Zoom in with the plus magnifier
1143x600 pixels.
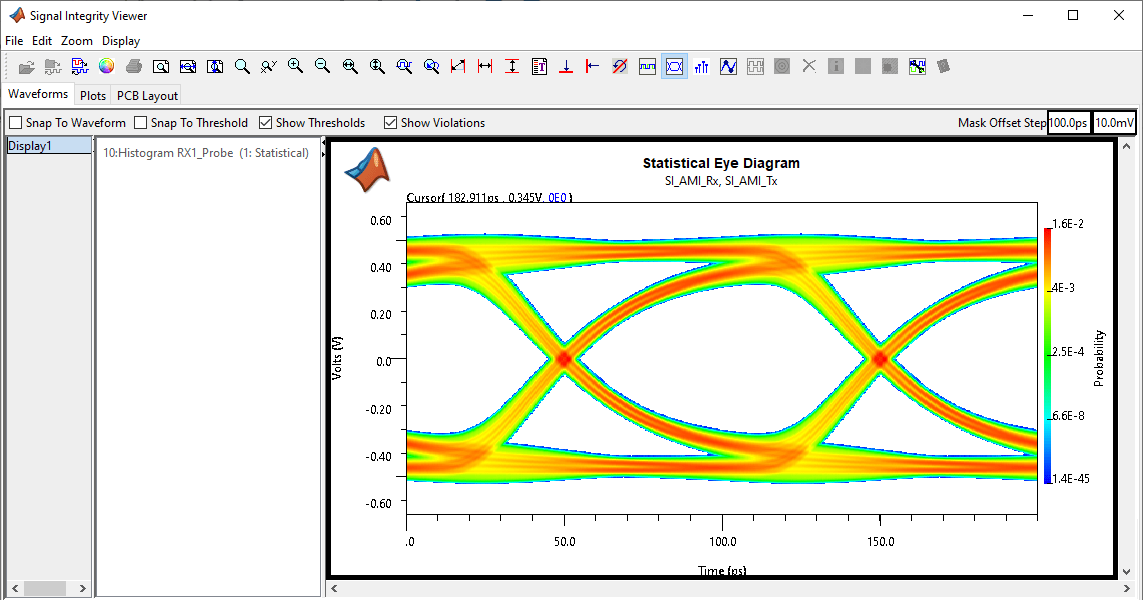point(295,66)
